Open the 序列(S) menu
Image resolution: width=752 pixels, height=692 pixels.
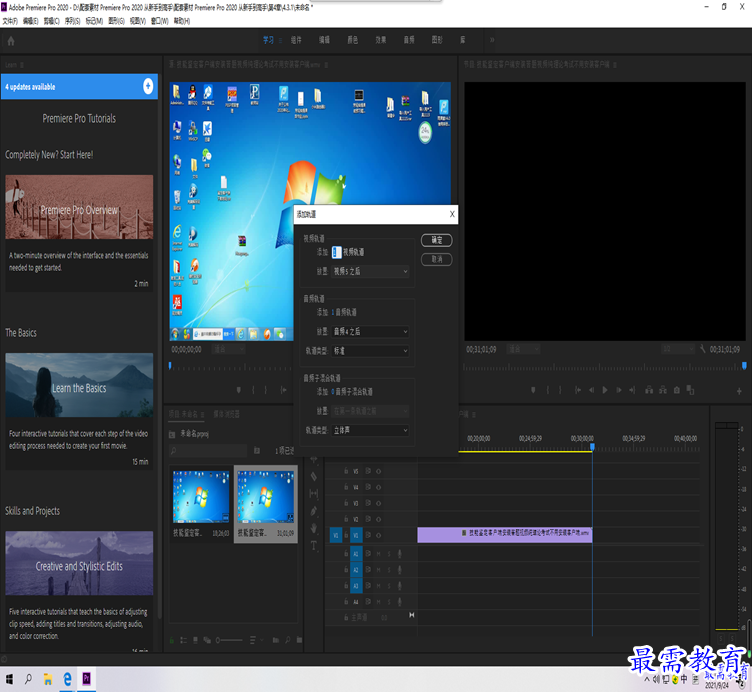[72, 21]
